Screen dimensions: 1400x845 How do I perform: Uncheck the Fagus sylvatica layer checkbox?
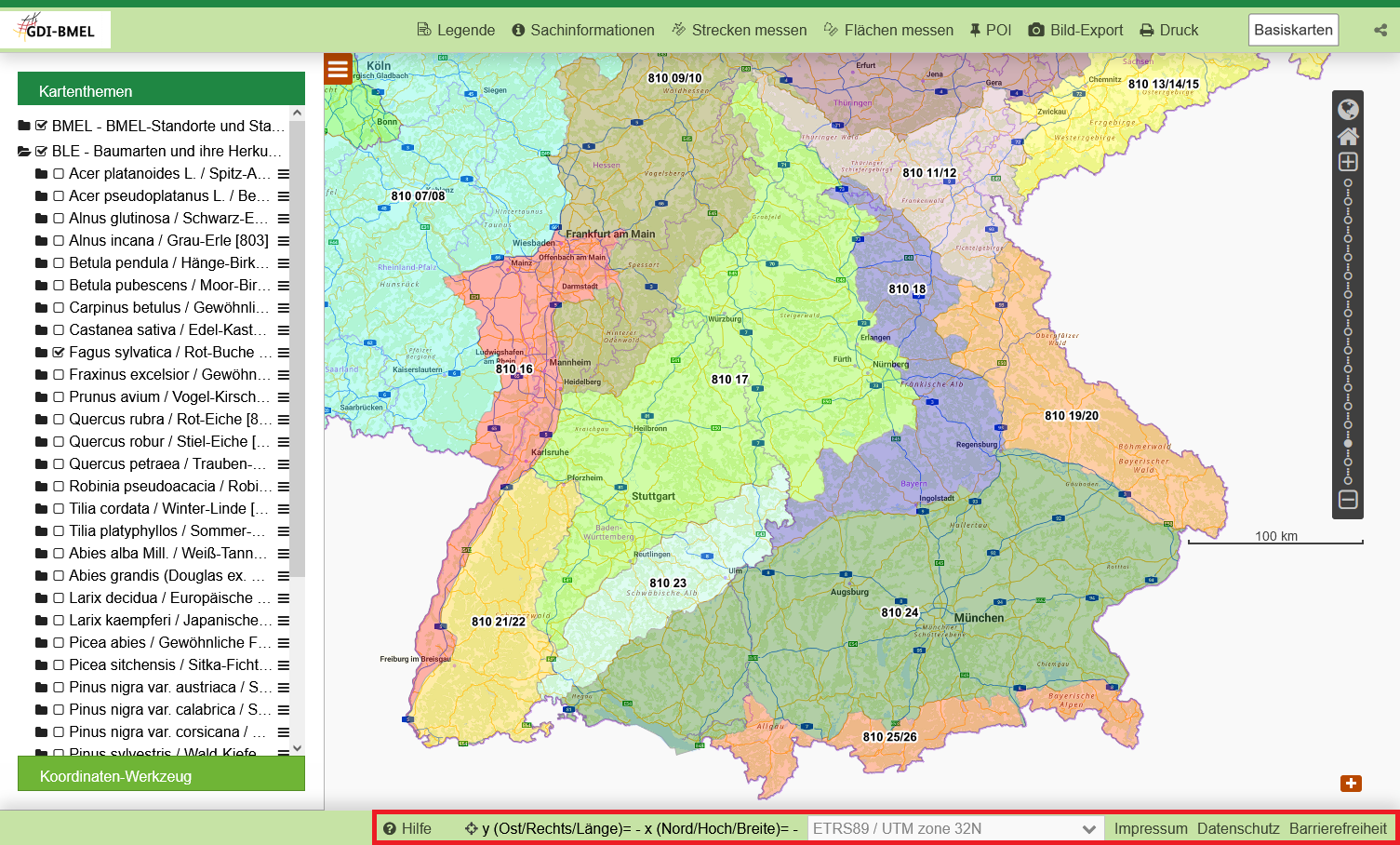tap(59, 353)
